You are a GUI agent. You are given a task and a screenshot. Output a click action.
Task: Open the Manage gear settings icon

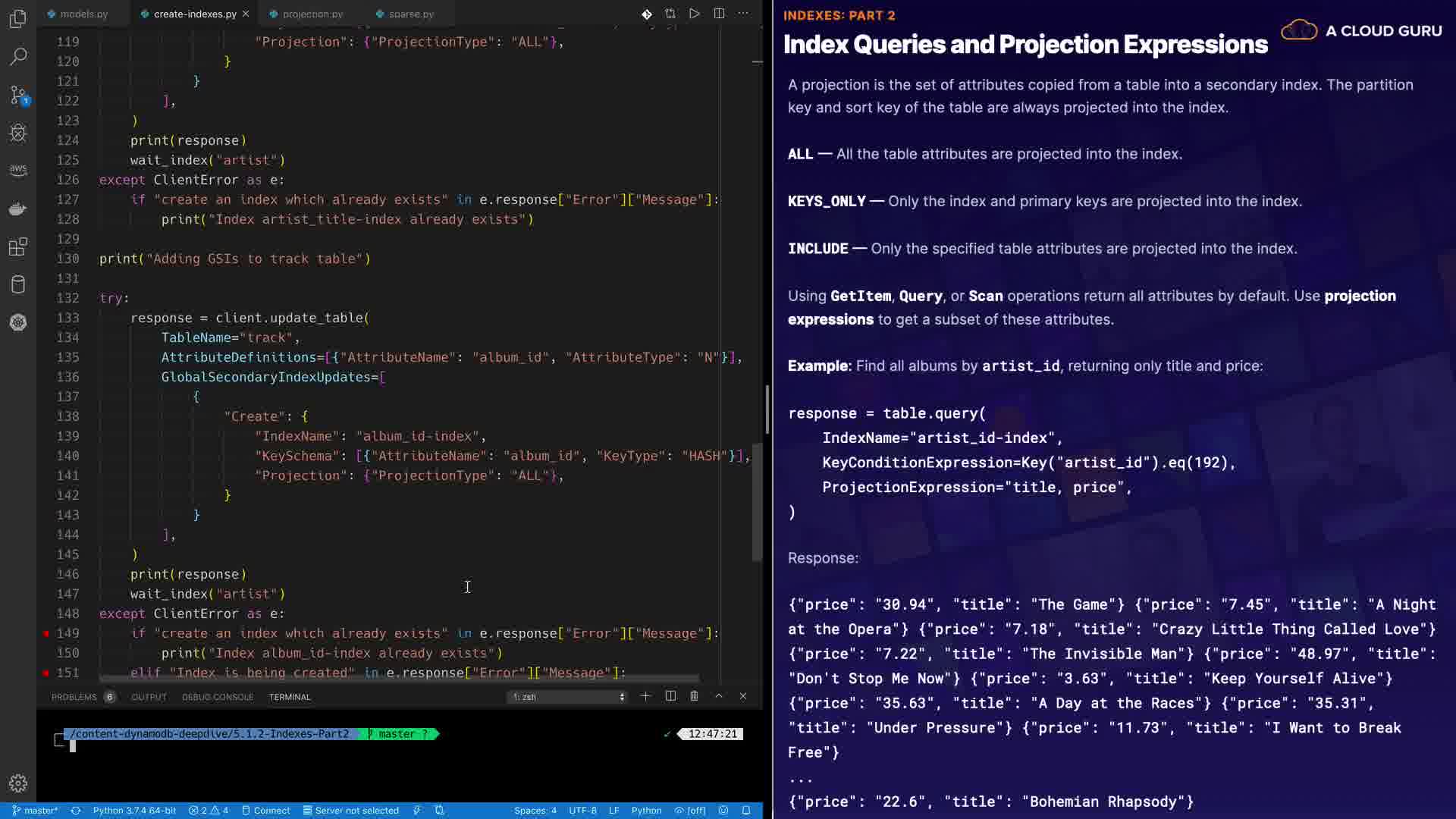click(18, 783)
